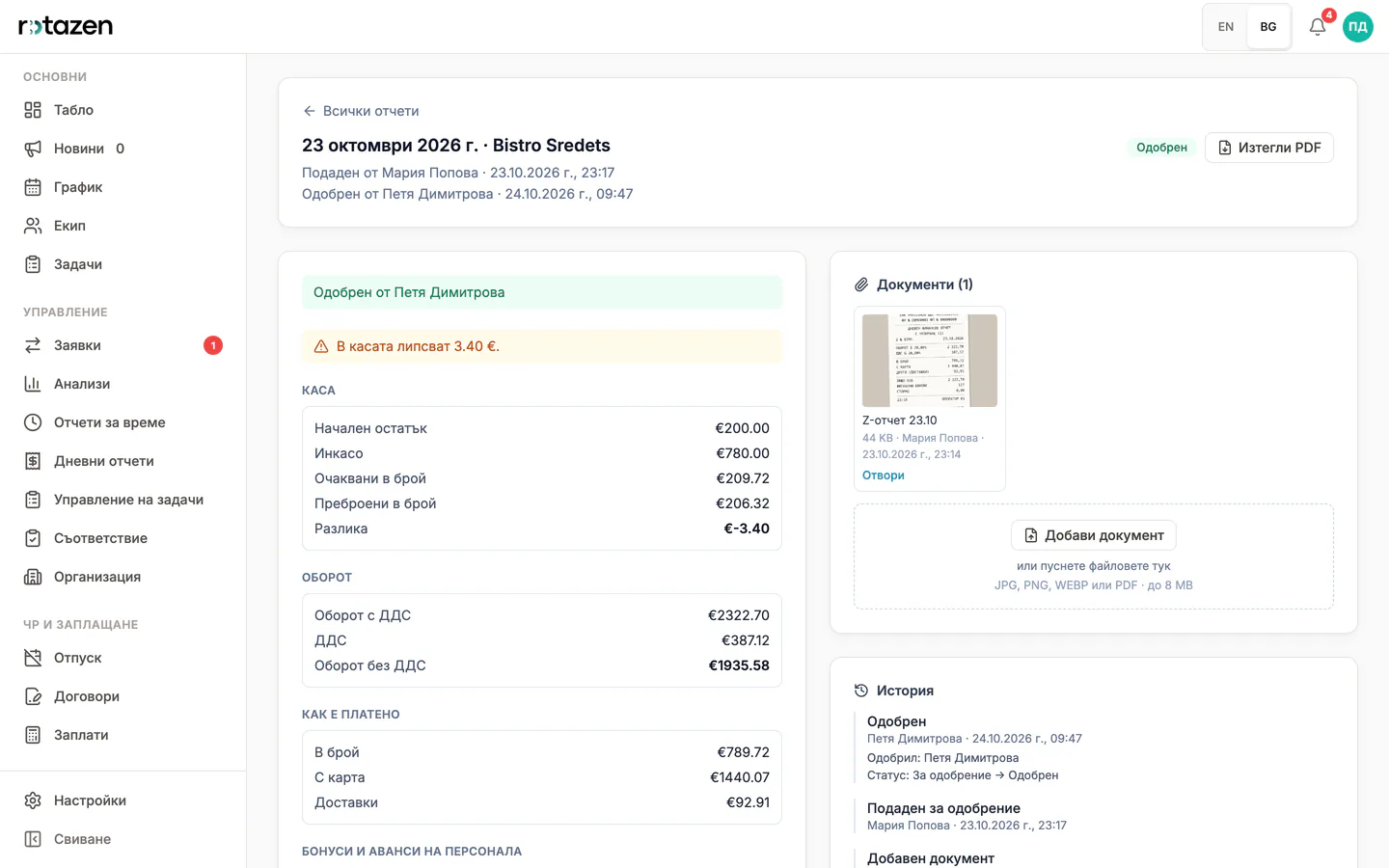Screen dimensions: 1389x868
Task: Select the Дневни отчети receipt icon
Action: (x=33, y=461)
